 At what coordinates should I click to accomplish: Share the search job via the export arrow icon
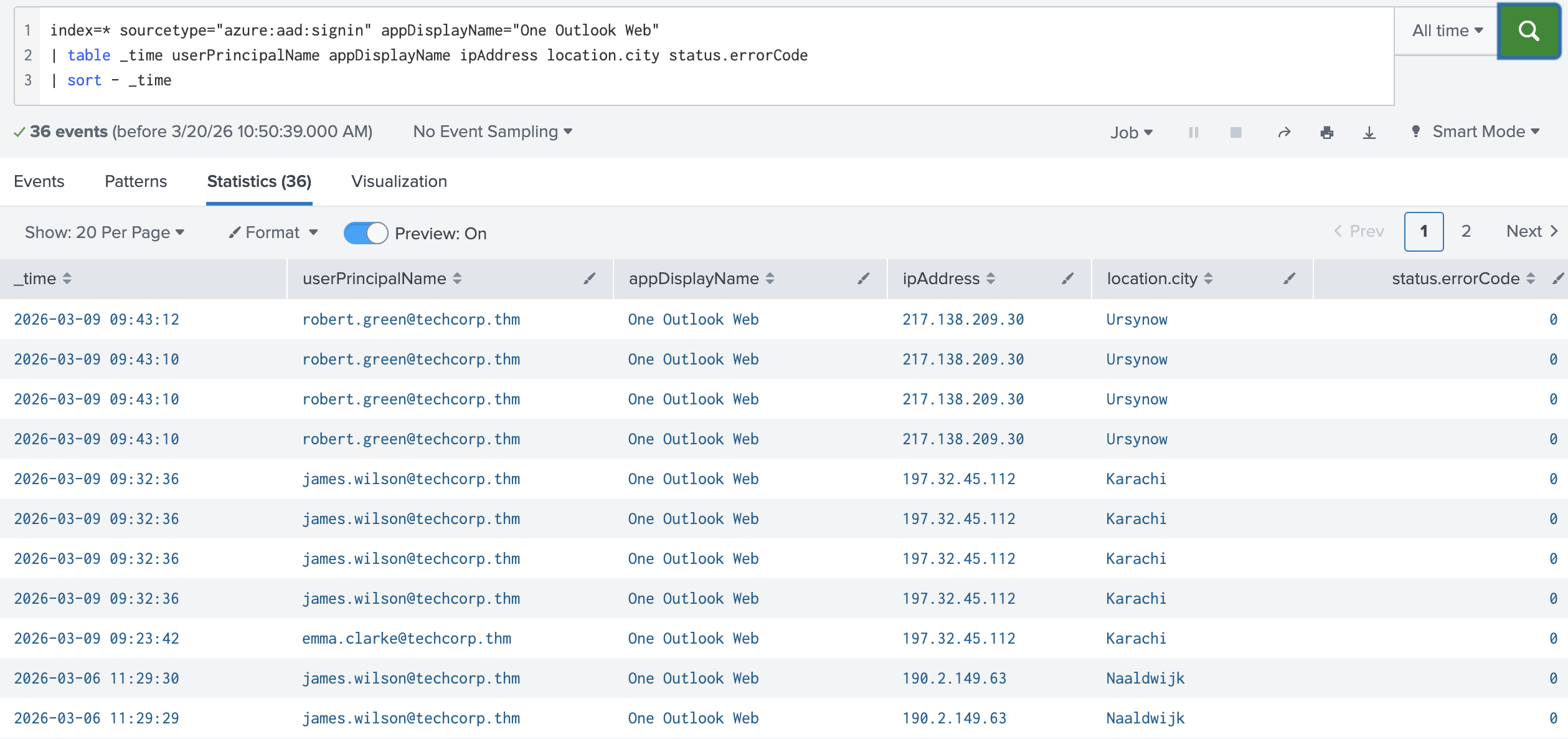click(1283, 131)
